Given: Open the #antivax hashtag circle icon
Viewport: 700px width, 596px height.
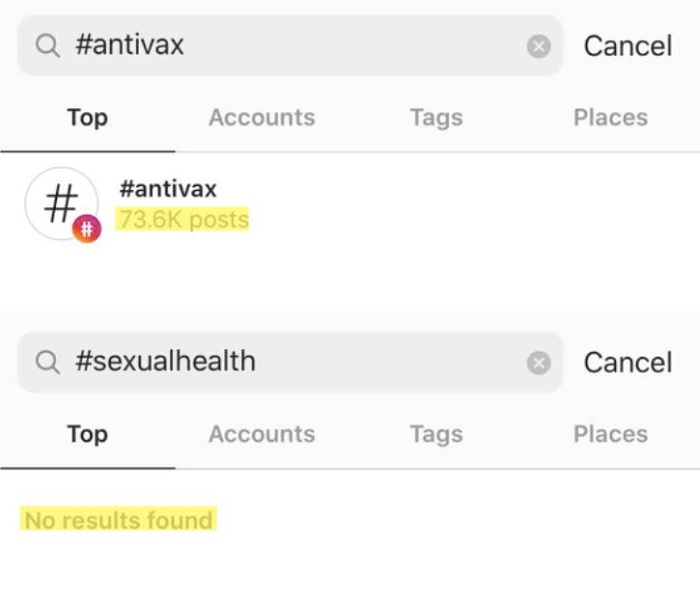Looking at the screenshot, I should click(60, 203).
